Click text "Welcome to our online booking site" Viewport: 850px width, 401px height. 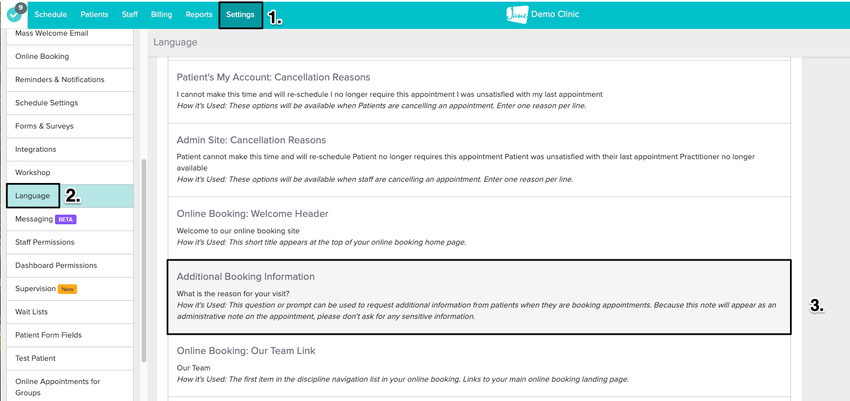click(x=238, y=231)
